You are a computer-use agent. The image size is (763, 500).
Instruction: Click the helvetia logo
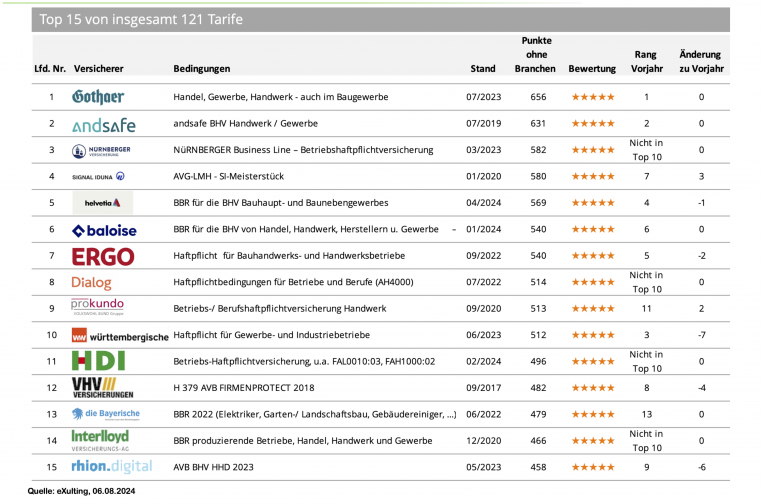pyautogui.click(x=102, y=203)
